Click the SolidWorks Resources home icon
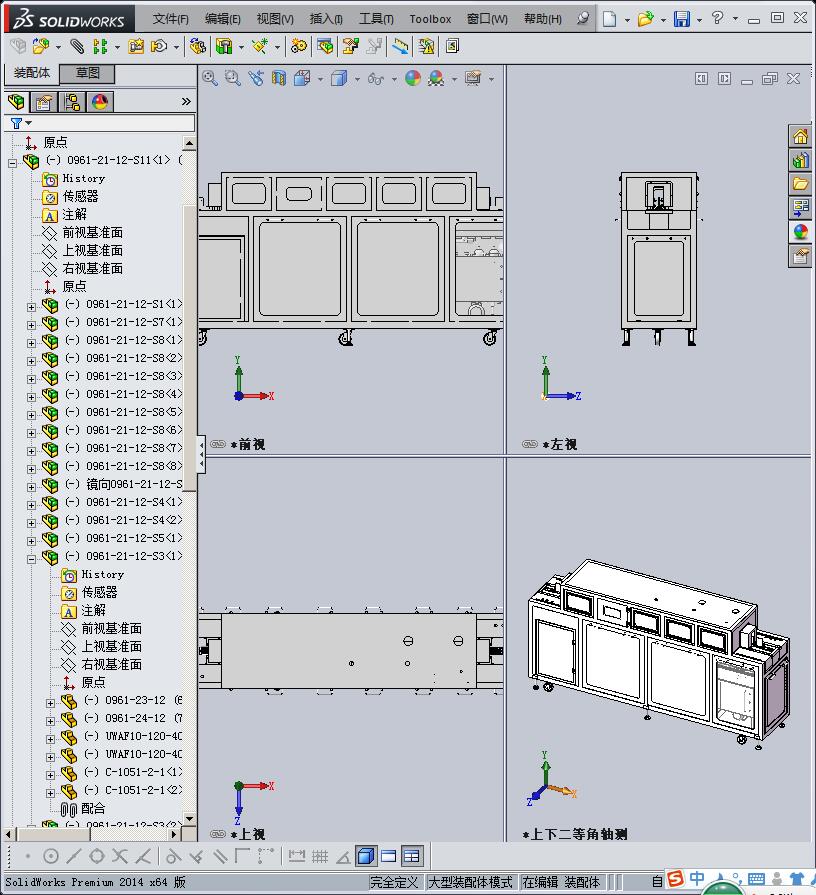This screenshot has height=895, width=816. [800, 136]
